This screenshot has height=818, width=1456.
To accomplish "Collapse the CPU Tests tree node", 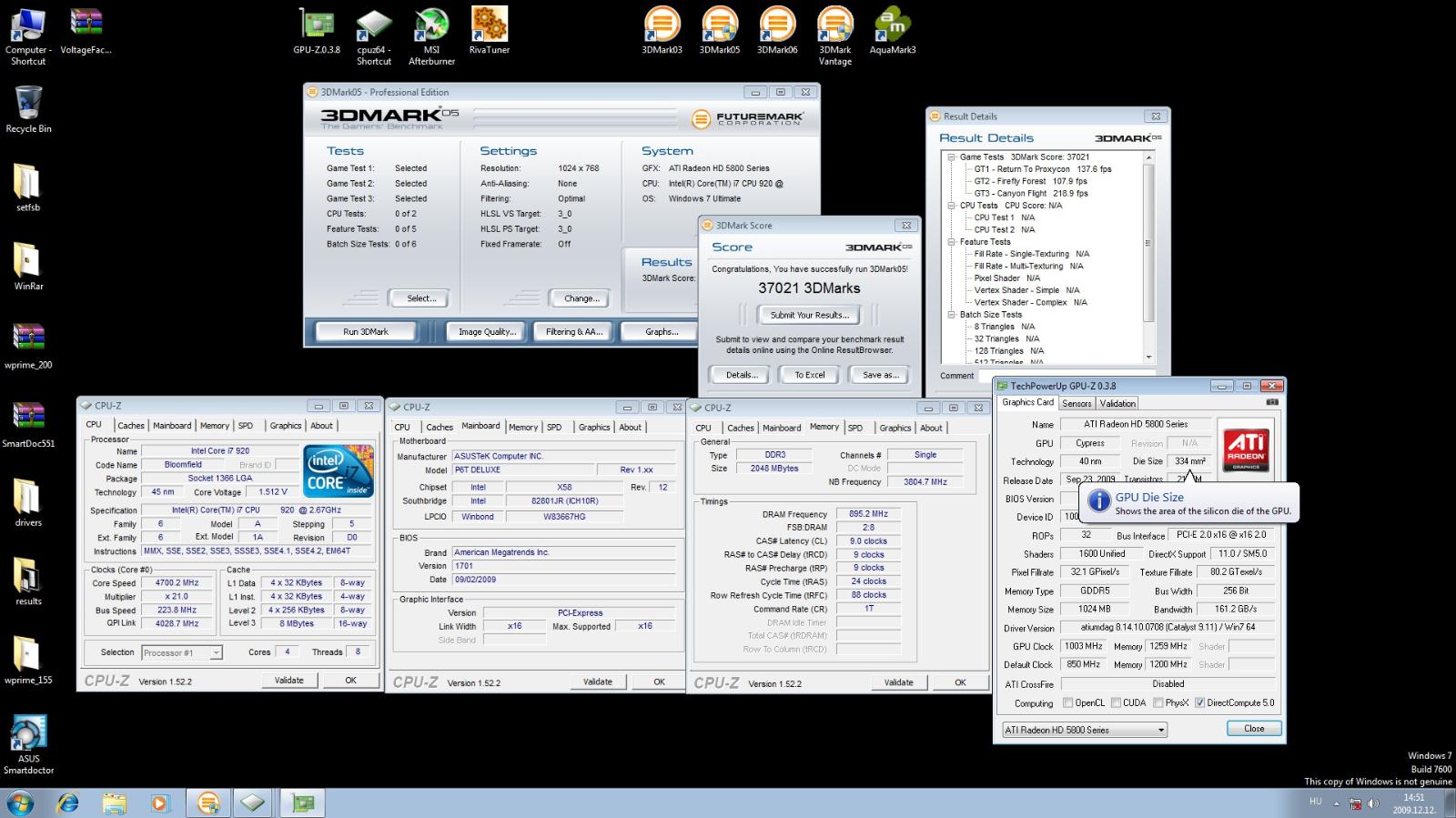I will pyautogui.click(x=951, y=206).
